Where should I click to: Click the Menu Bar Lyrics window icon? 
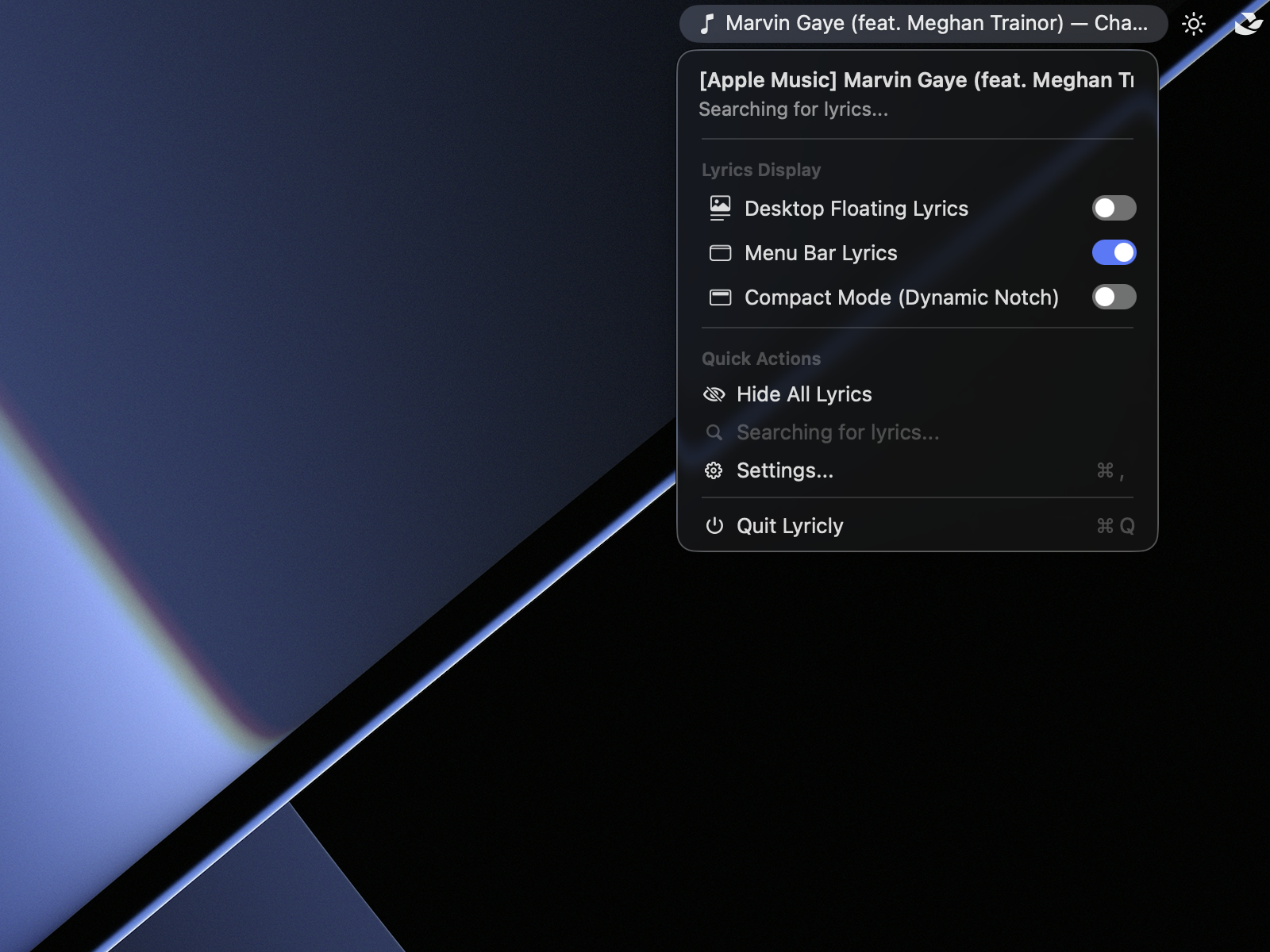coord(720,253)
